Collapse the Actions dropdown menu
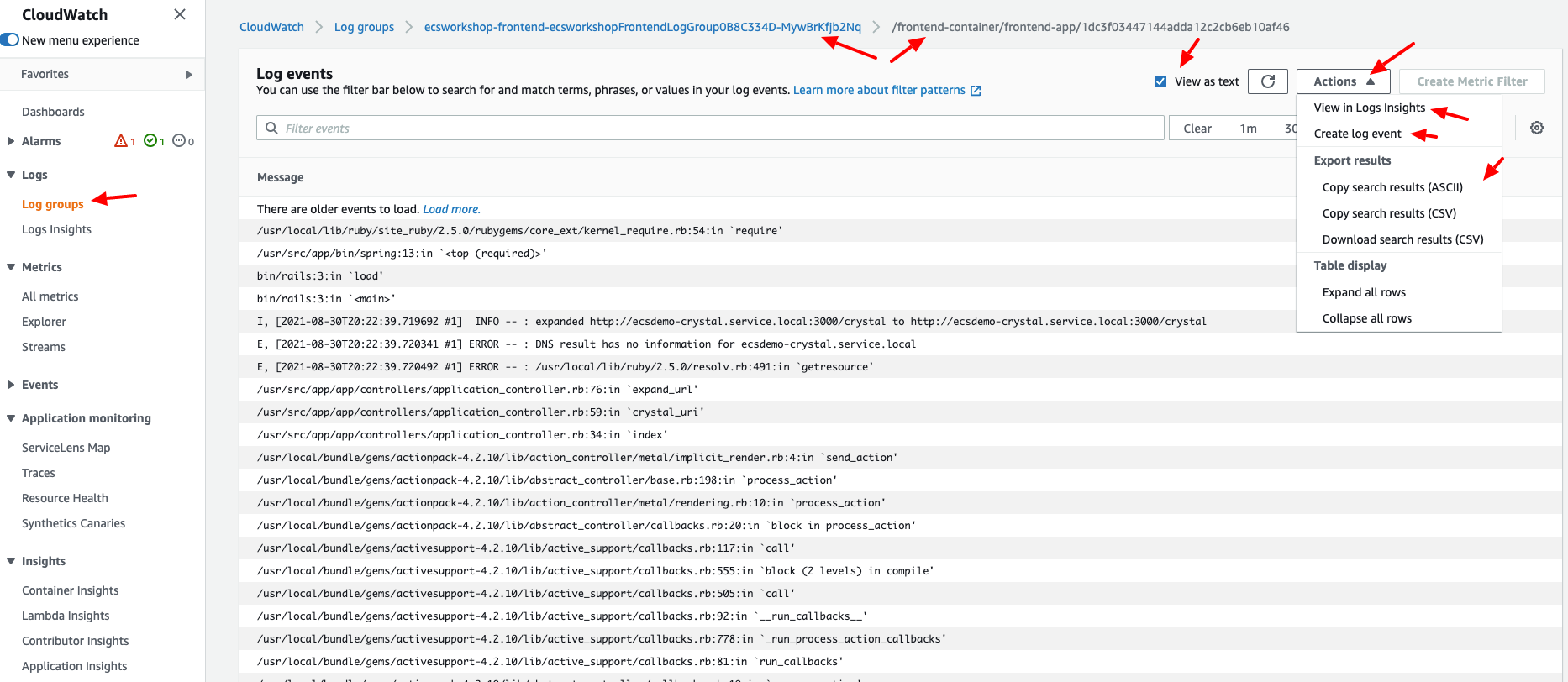 tap(1343, 81)
